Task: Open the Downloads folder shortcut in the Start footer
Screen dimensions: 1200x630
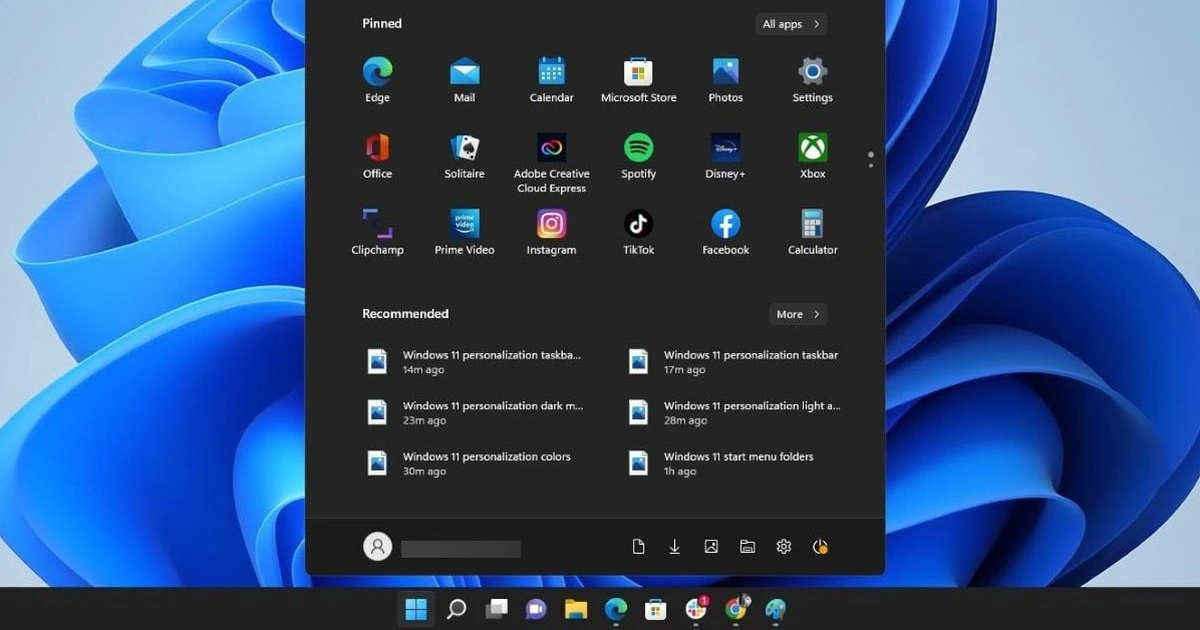Action: [x=675, y=547]
